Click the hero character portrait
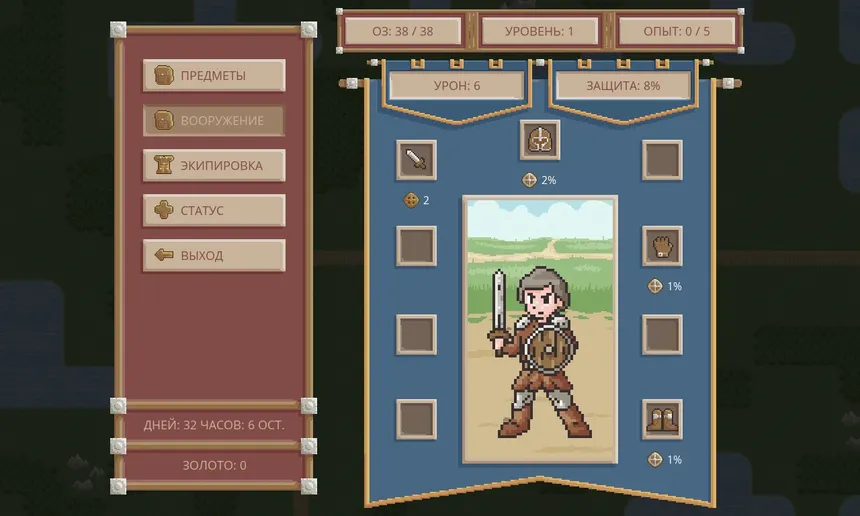Image resolution: width=860 pixels, height=516 pixels. tap(540, 330)
